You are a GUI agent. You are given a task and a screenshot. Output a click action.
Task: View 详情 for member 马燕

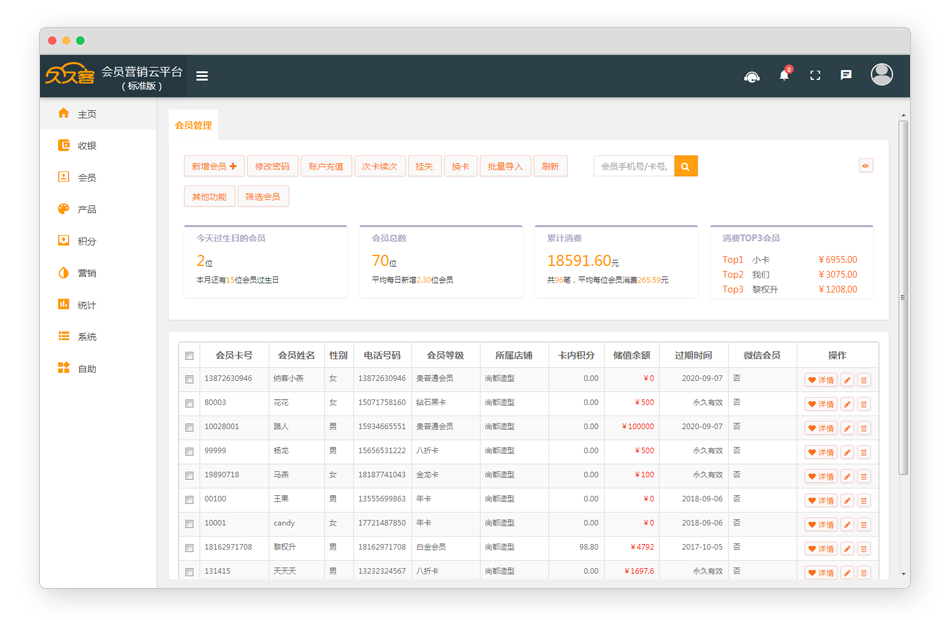tap(820, 476)
